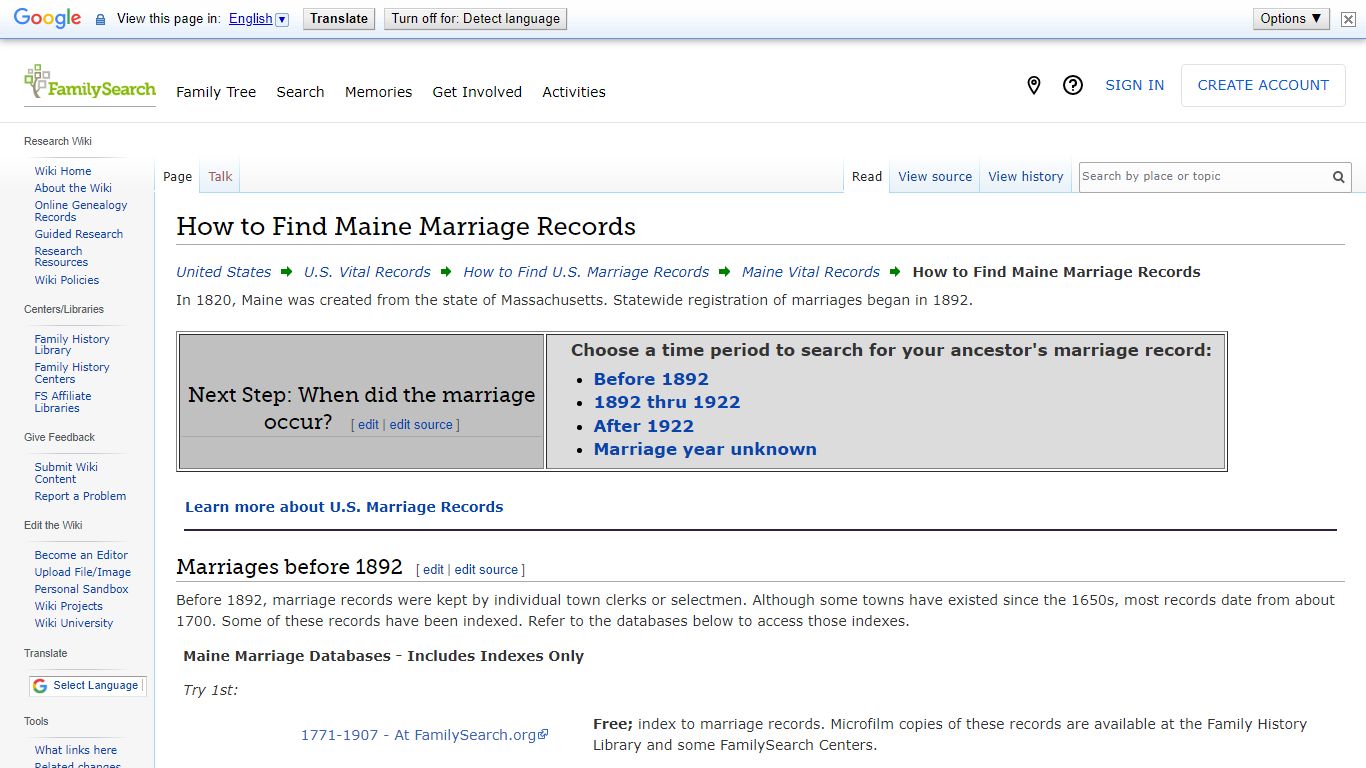Click the Translate button
1366x768 pixels.
click(339, 19)
